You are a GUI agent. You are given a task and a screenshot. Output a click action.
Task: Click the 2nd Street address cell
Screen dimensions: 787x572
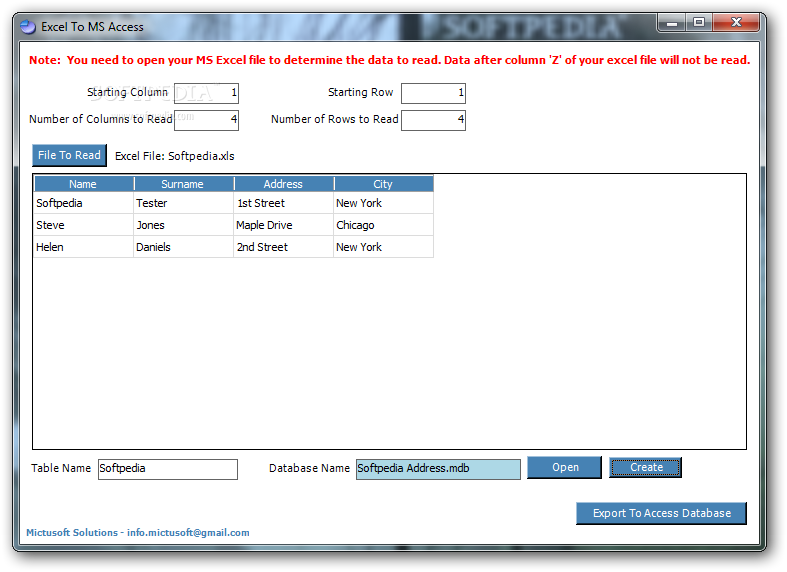coord(284,247)
